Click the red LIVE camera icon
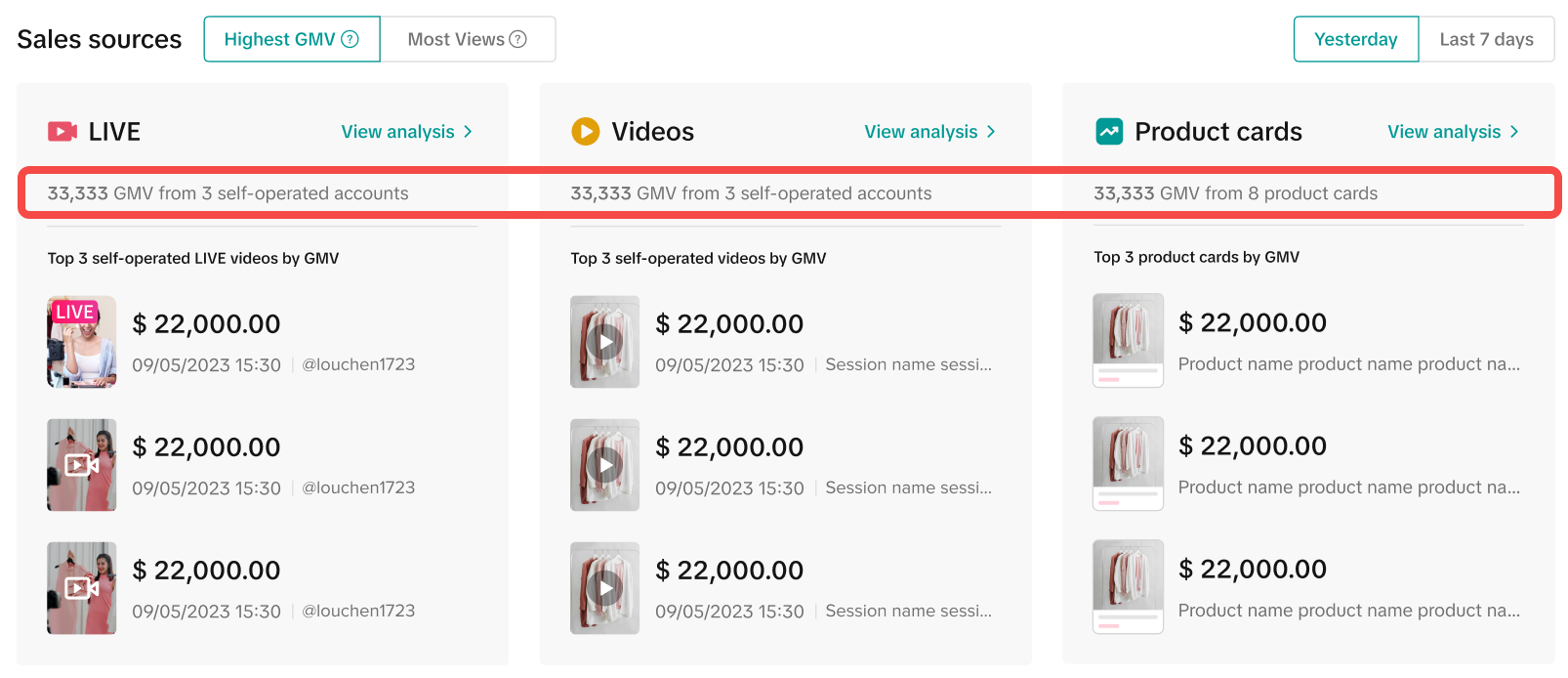 tap(62, 132)
